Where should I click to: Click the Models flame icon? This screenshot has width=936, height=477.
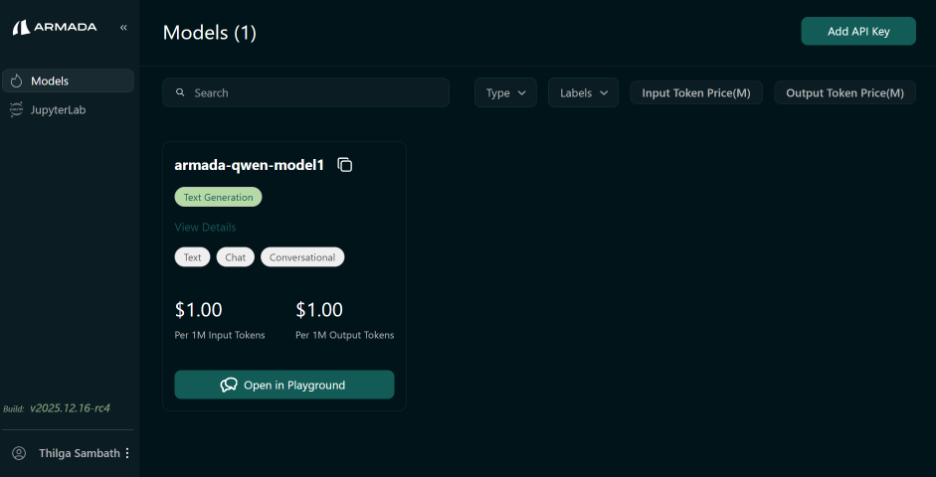pos(17,81)
